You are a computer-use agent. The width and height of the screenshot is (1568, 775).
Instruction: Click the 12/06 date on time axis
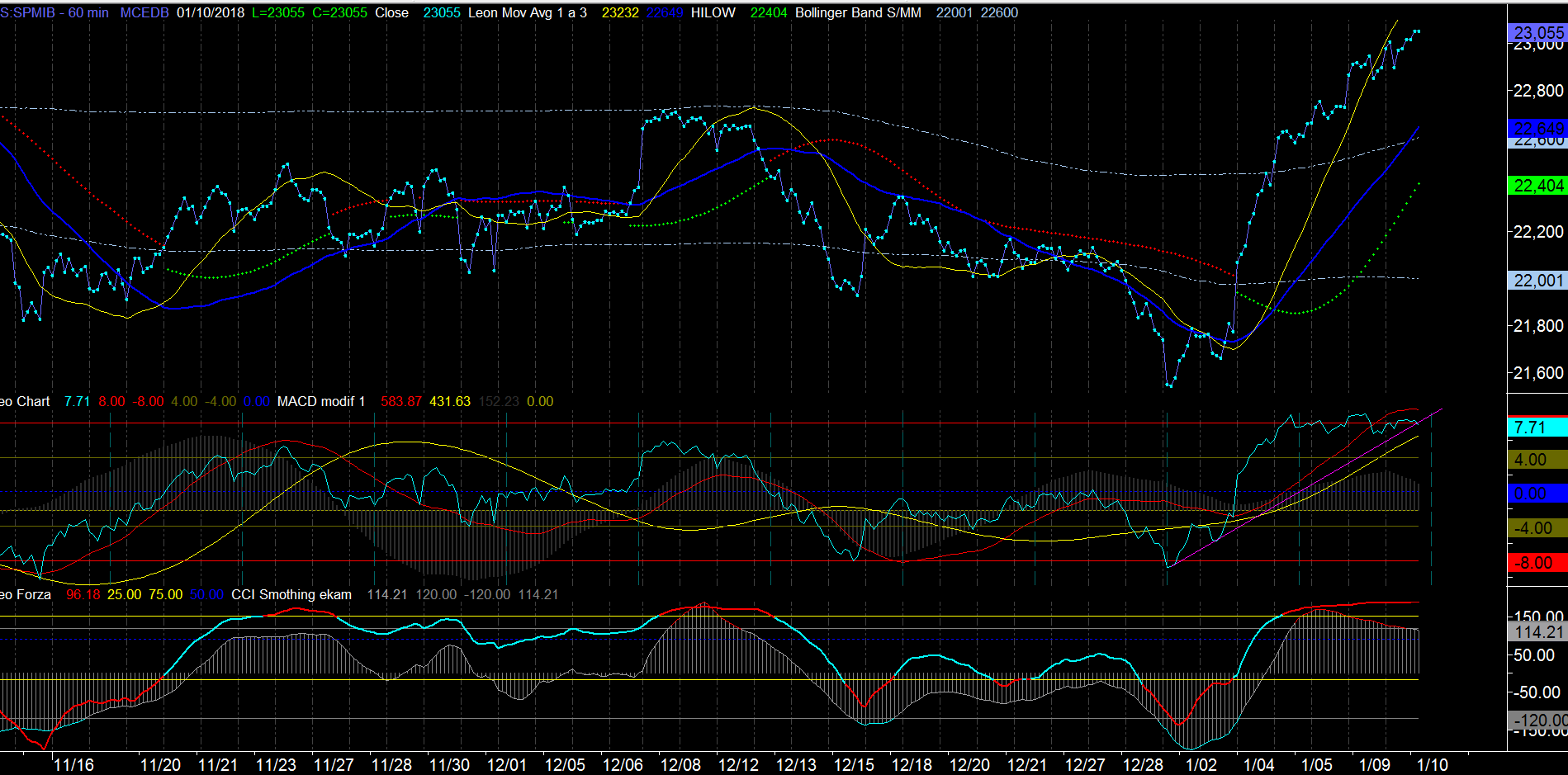click(623, 764)
